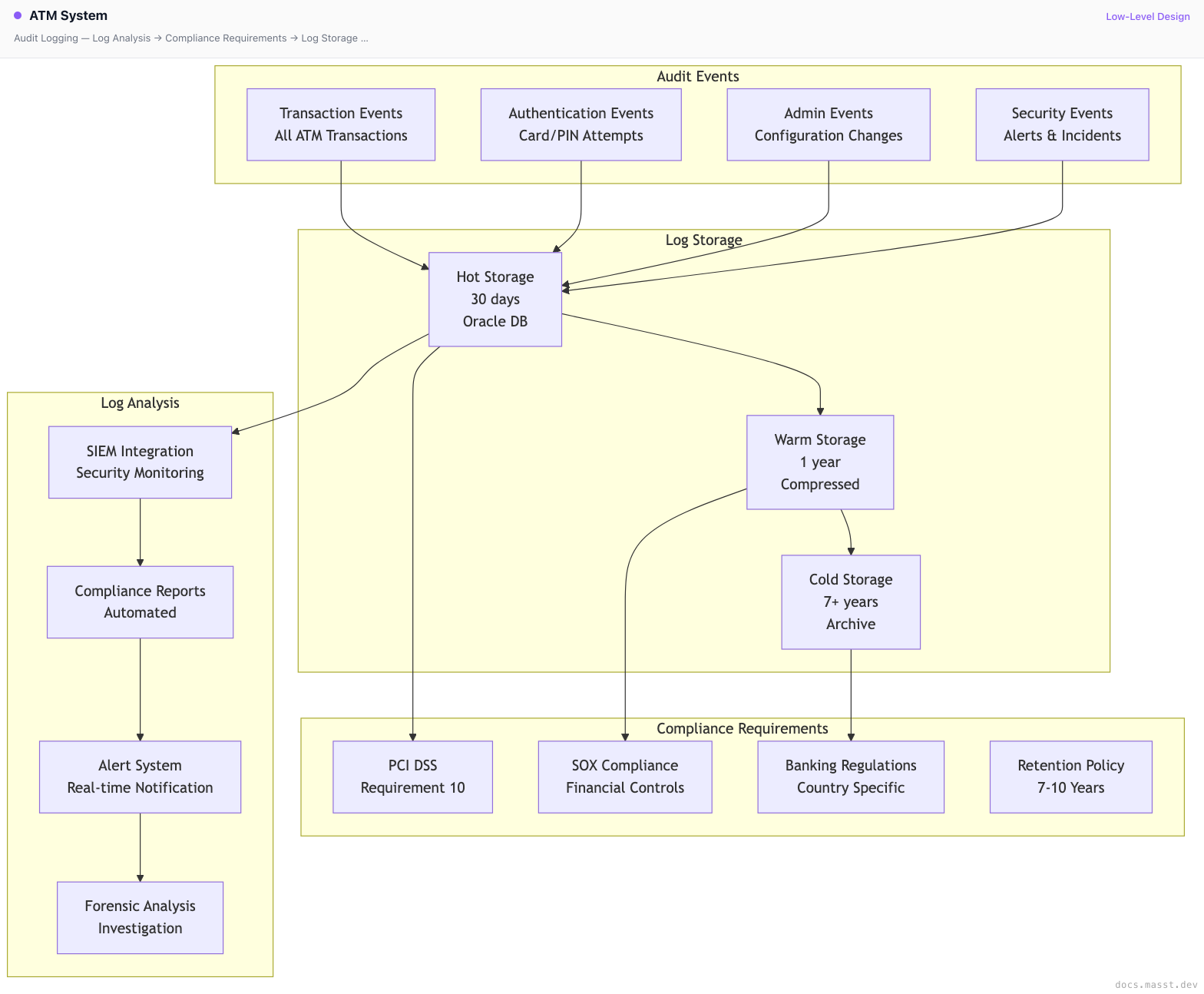Select the Transaction Events node

pos(341,124)
